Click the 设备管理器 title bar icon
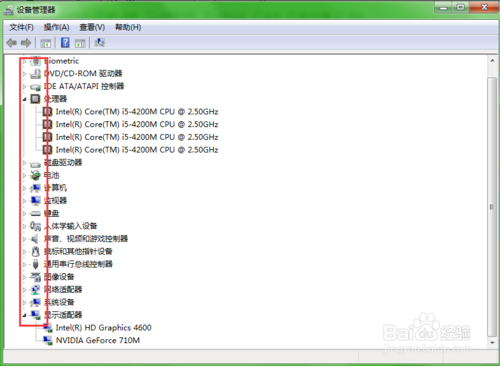This screenshot has height=366, width=500. point(9,10)
